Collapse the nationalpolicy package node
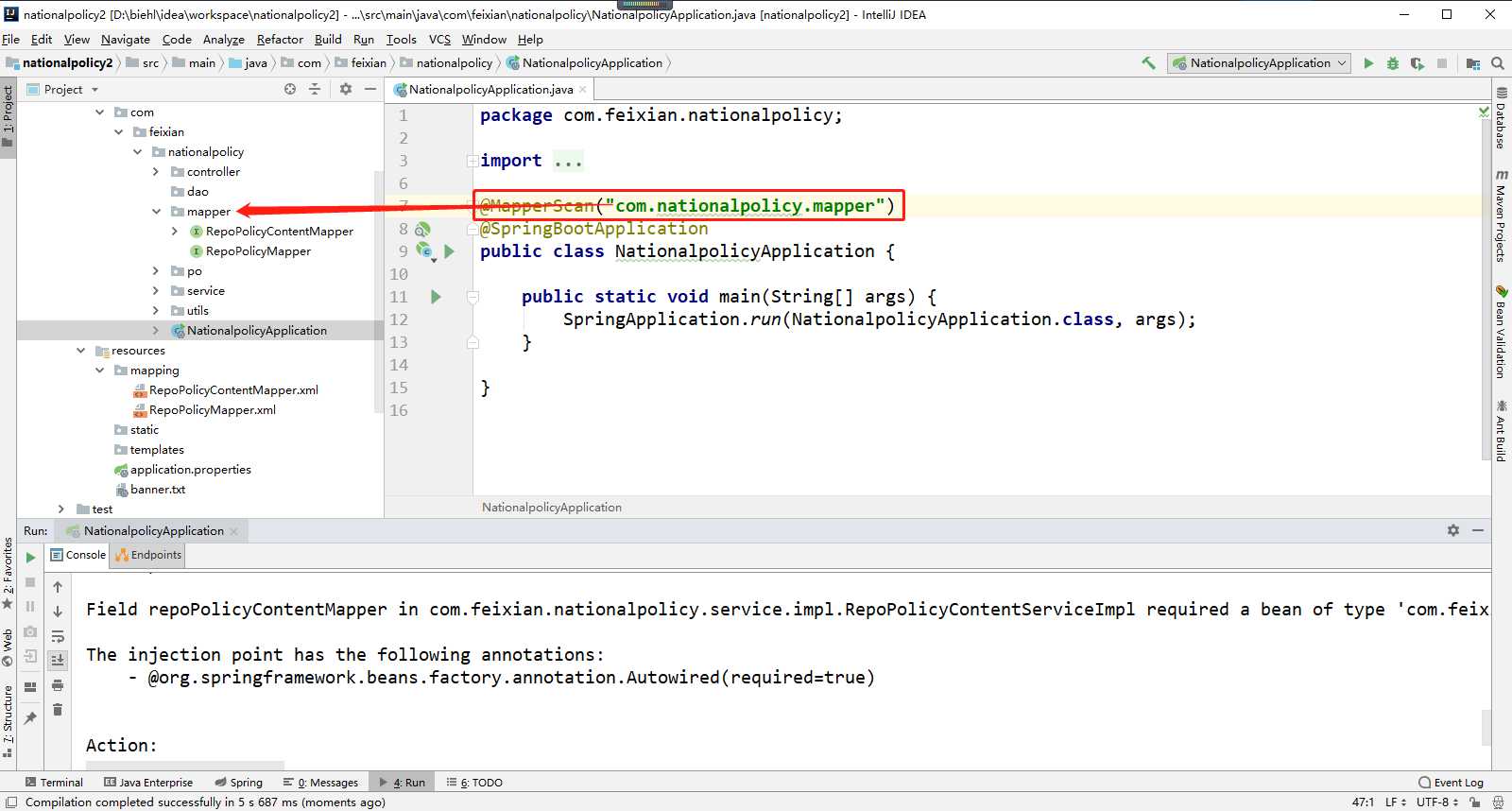Screen dimensions: 1512x811 click(138, 152)
